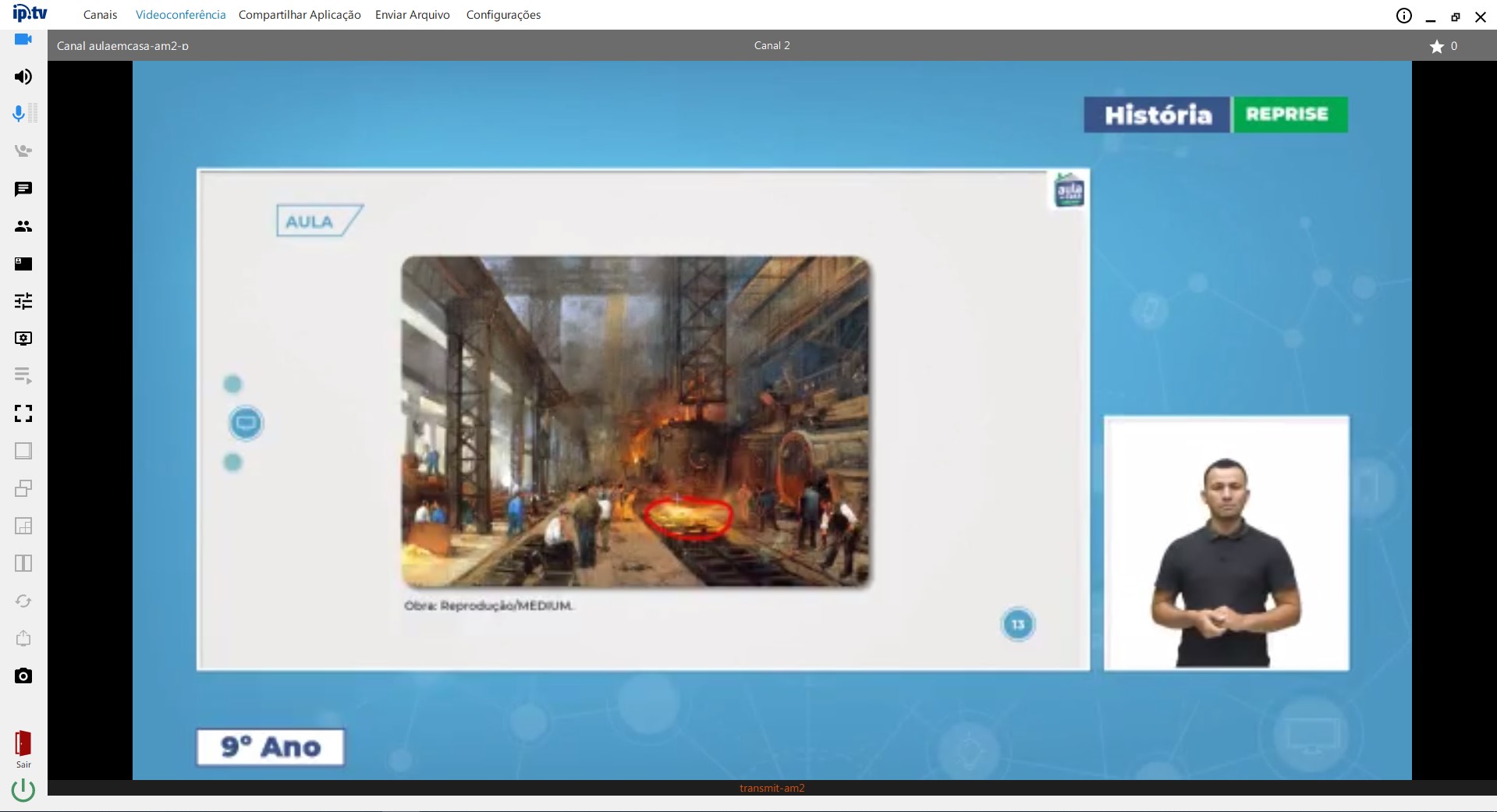The width and height of the screenshot is (1497, 812).
Task: Click the Obra: Reprodução/MEDIUM caption
Action: click(489, 605)
